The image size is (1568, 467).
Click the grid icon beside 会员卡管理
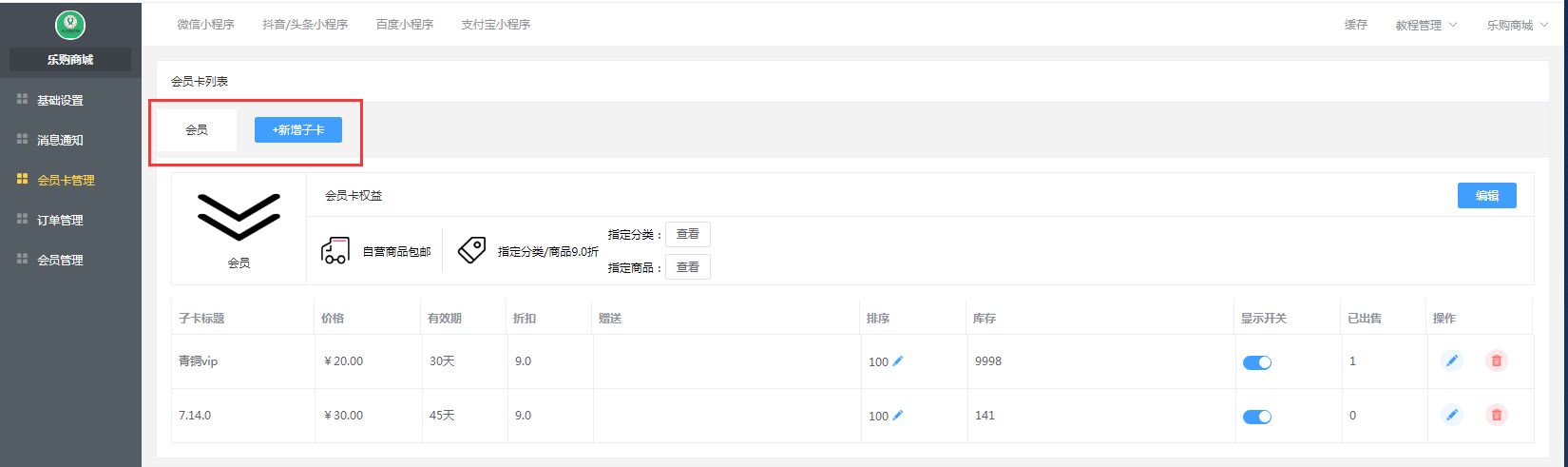22,179
